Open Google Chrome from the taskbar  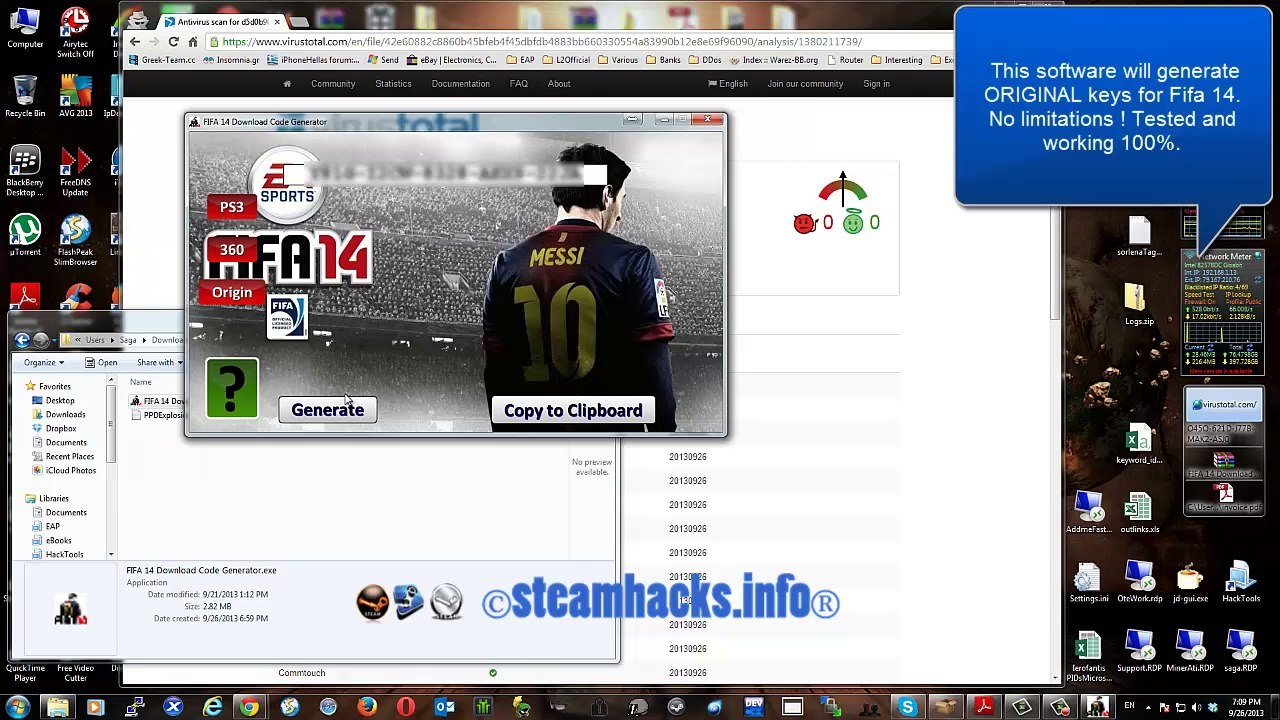click(249, 708)
